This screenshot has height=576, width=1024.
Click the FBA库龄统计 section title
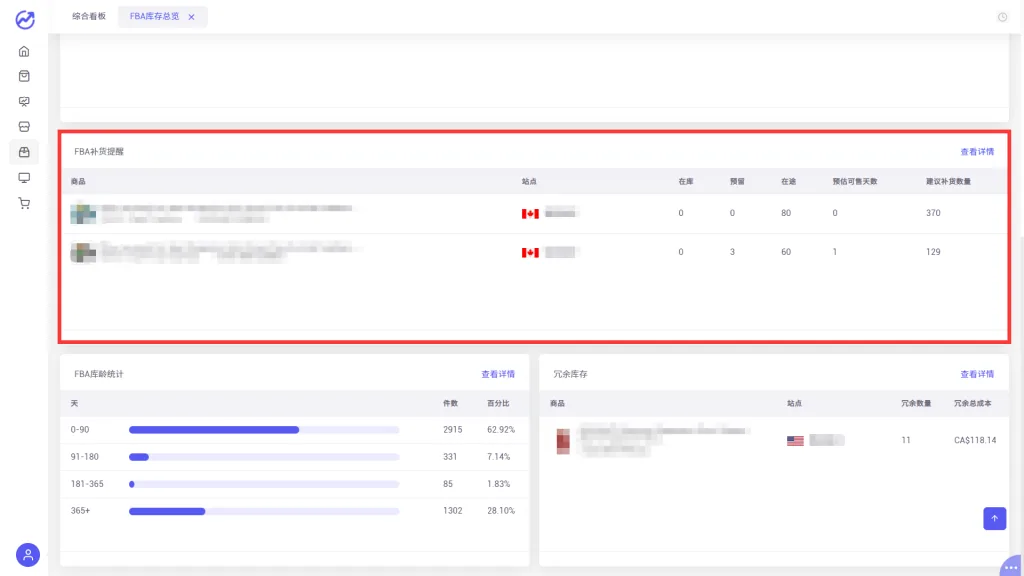[x=99, y=374]
